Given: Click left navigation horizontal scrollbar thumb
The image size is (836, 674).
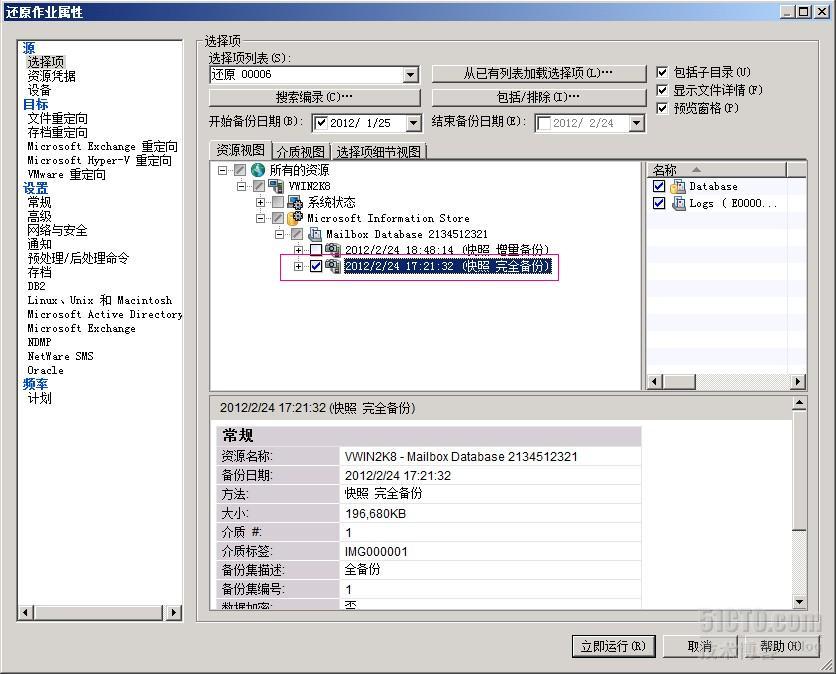Looking at the screenshot, I should (x=98, y=613).
